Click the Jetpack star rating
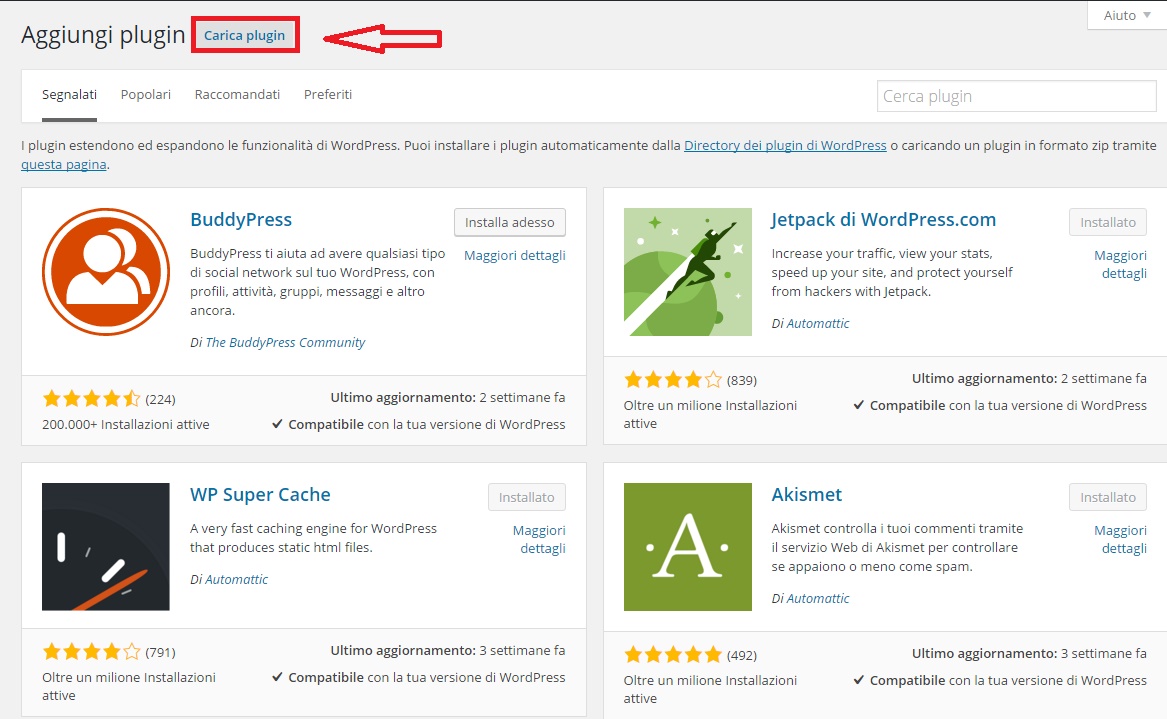Screen dimensions: 1167x719 tap(673, 380)
